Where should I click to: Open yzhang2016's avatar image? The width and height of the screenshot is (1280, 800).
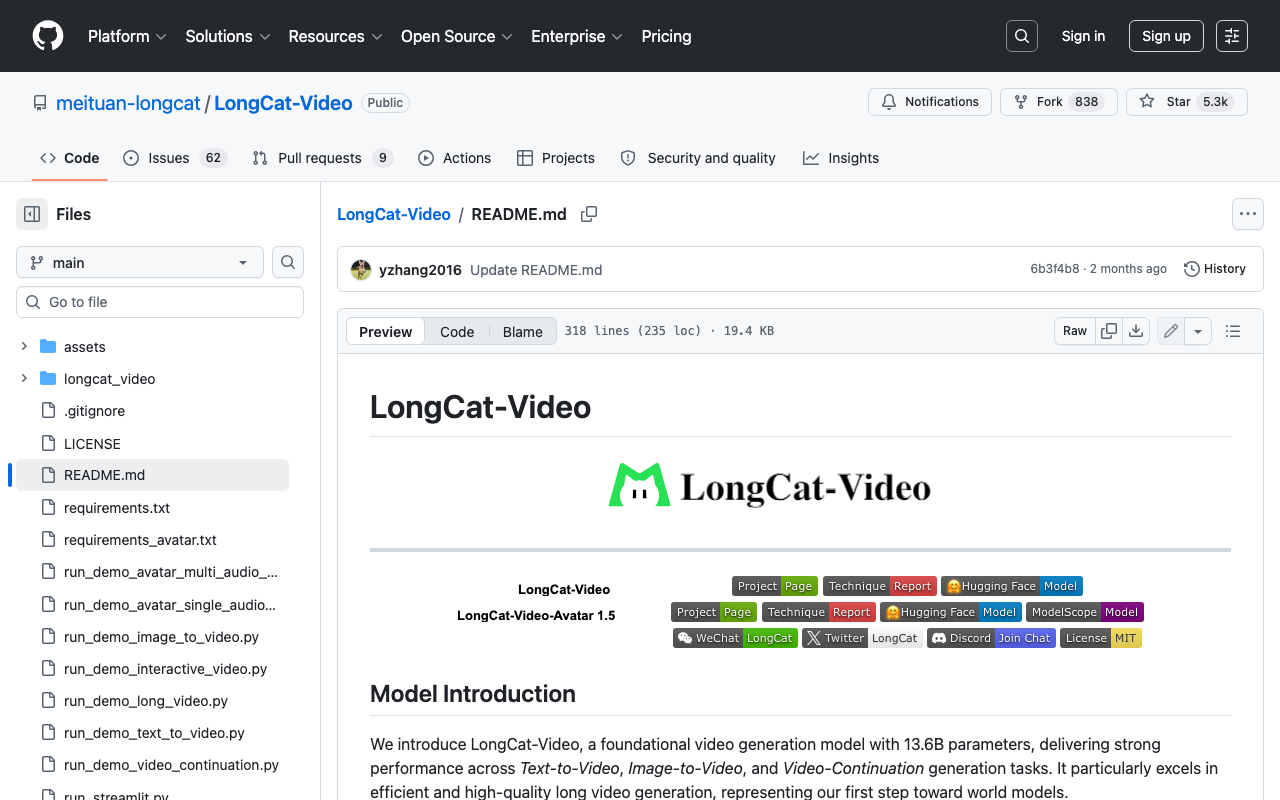[x=361, y=269]
